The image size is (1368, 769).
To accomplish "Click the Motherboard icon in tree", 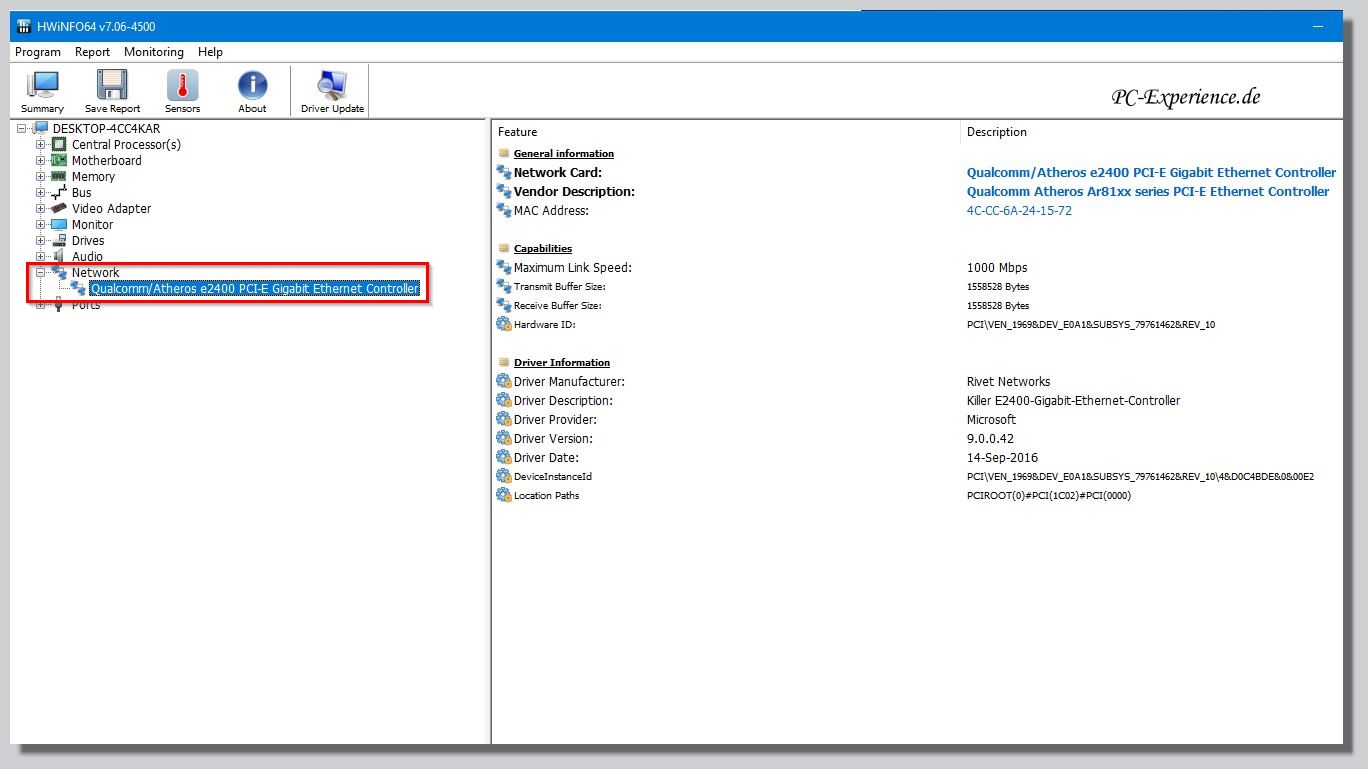I will click(x=59, y=161).
